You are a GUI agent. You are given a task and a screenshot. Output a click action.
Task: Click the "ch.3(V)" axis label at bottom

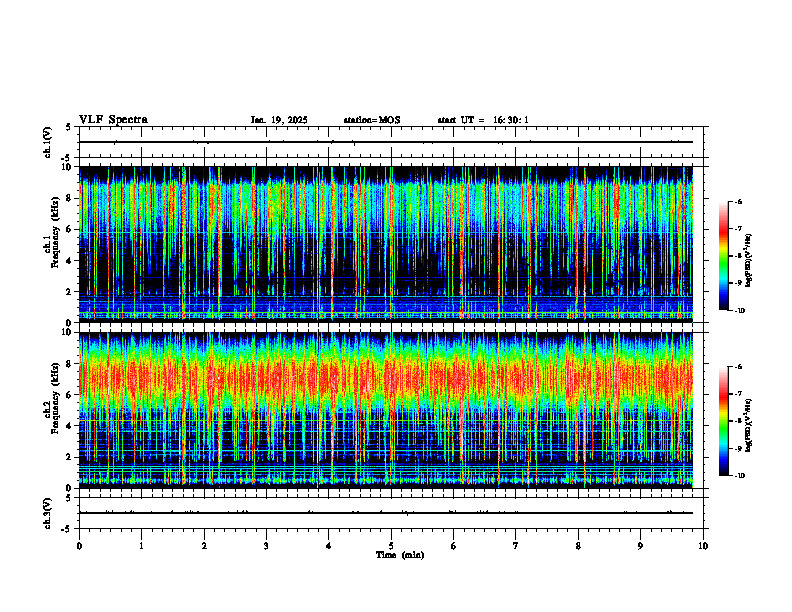coord(47,513)
